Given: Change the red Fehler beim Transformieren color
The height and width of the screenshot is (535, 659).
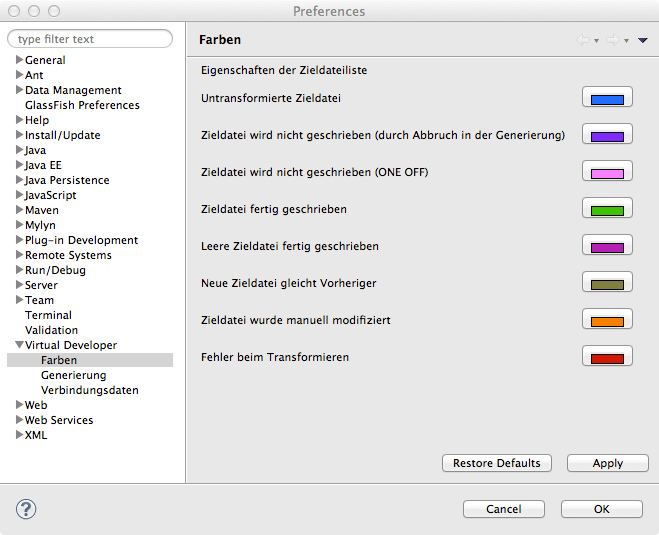Looking at the screenshot, I should pos(607,356).
